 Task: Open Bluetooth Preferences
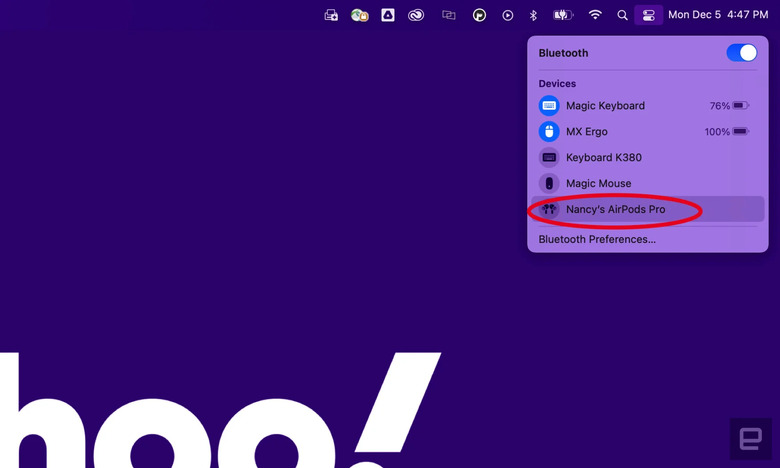tap(597, 240)
